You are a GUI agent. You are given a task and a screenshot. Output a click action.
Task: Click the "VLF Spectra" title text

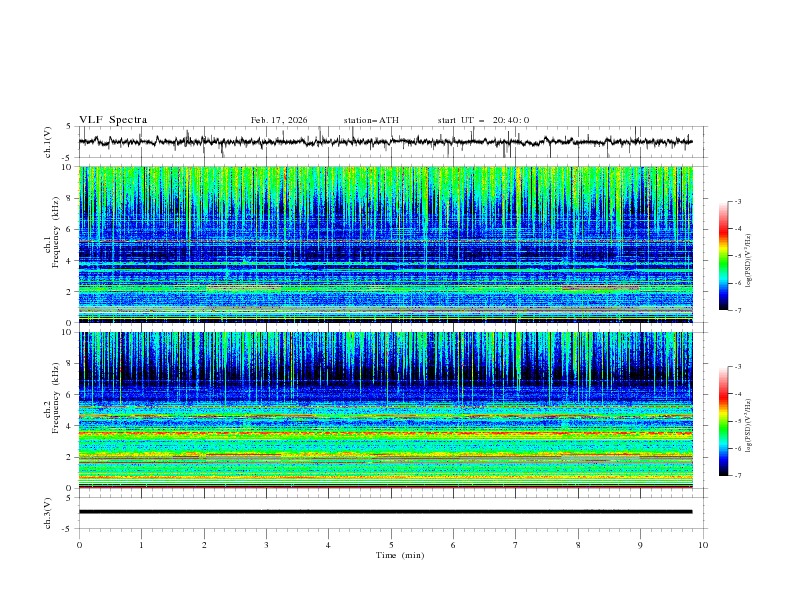(113, 120)
